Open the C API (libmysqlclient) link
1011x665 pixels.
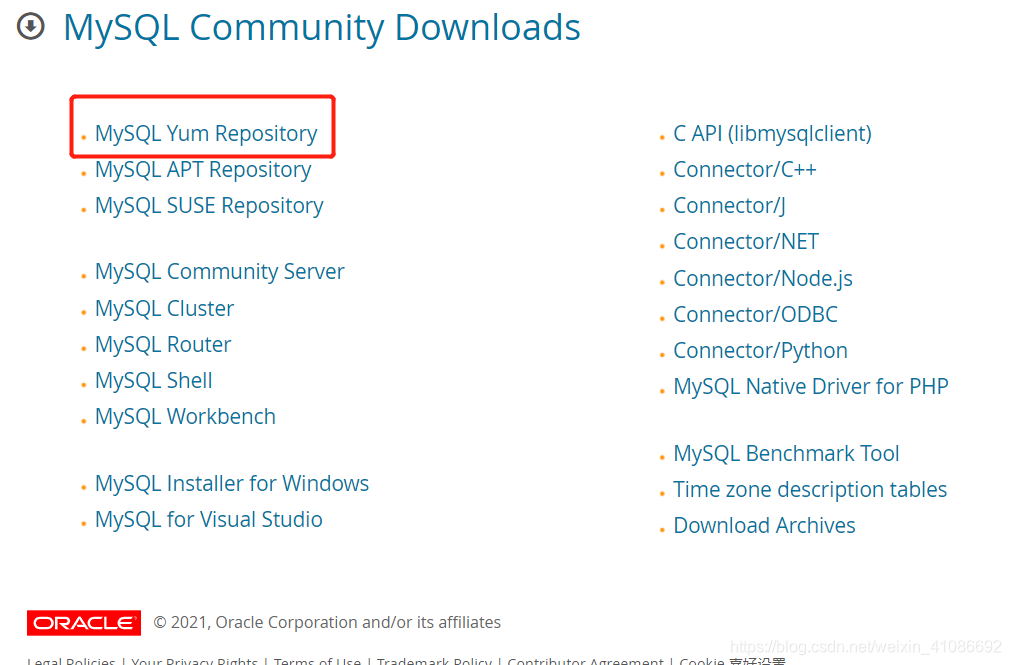(x=772, y=134)
